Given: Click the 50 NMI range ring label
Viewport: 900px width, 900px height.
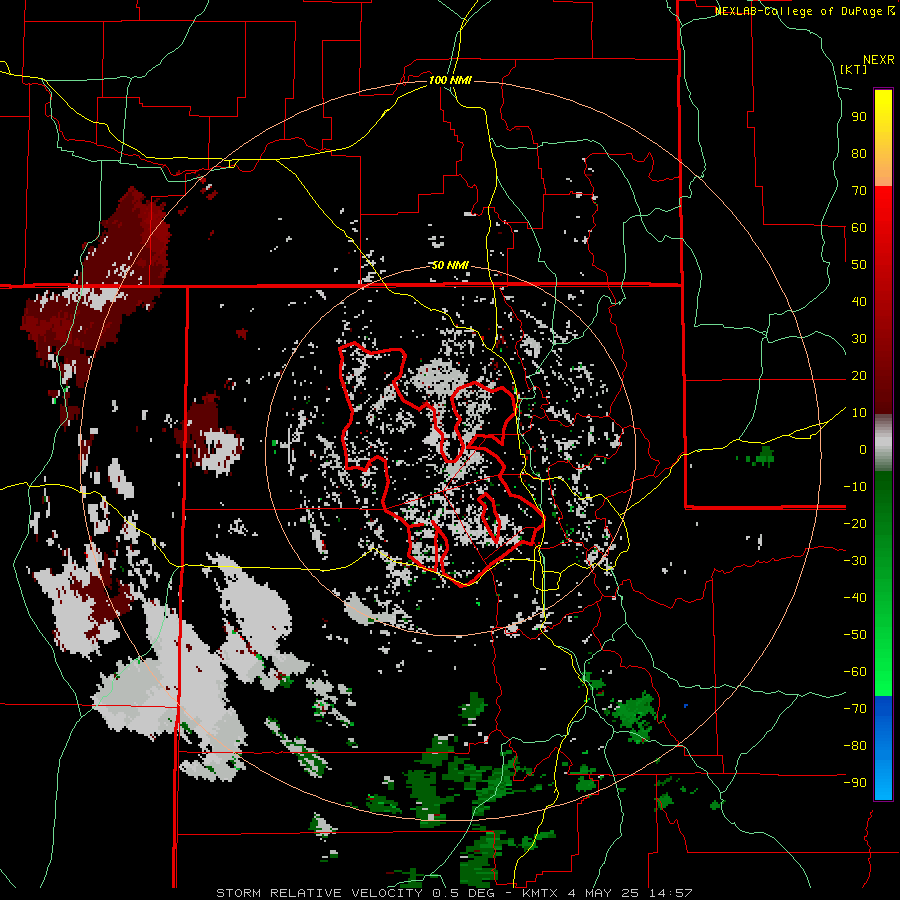Looking at the screenshot, I should 450,265.
